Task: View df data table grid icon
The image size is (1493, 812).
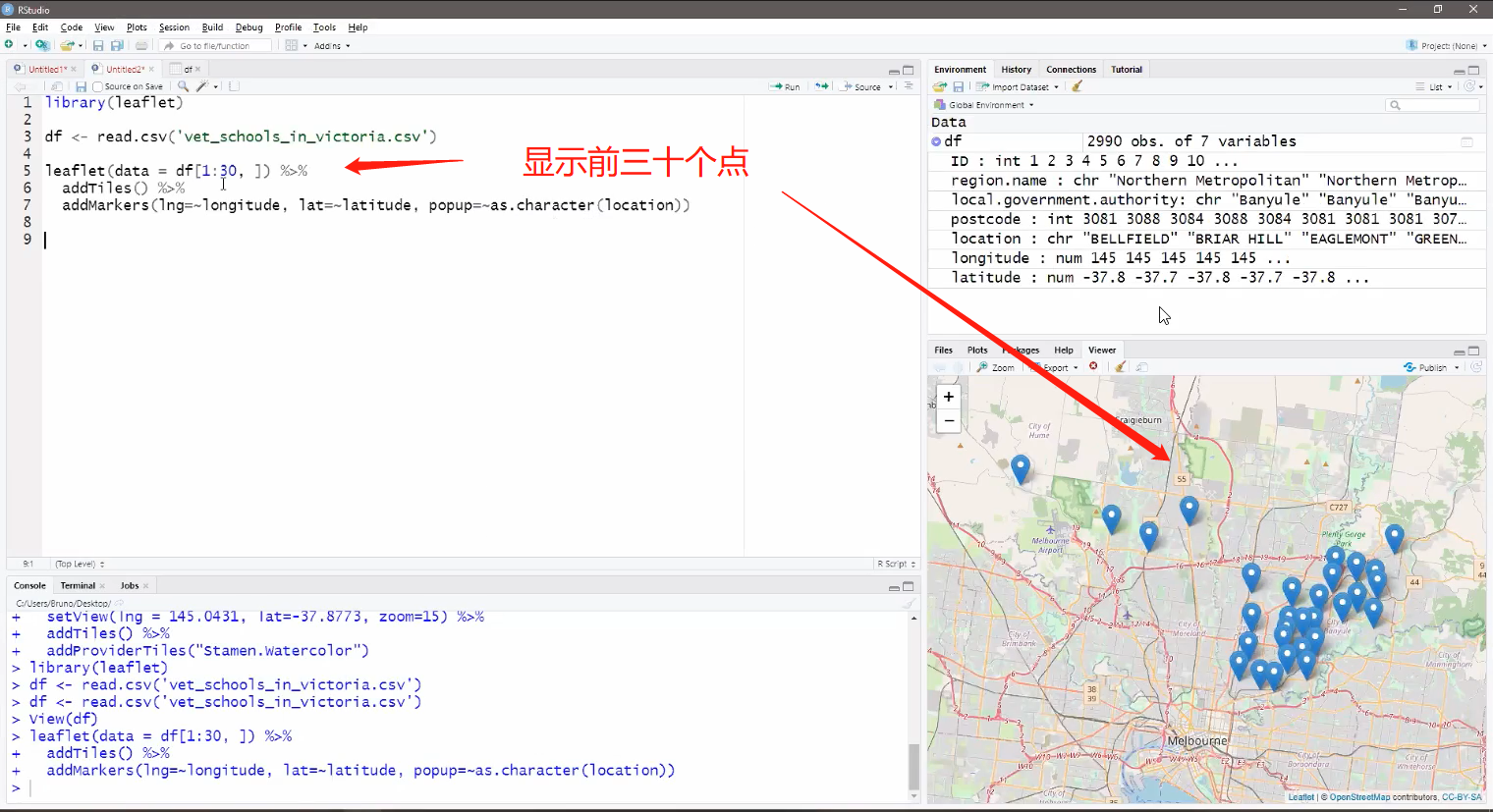Action: (x=1466, y=141)
